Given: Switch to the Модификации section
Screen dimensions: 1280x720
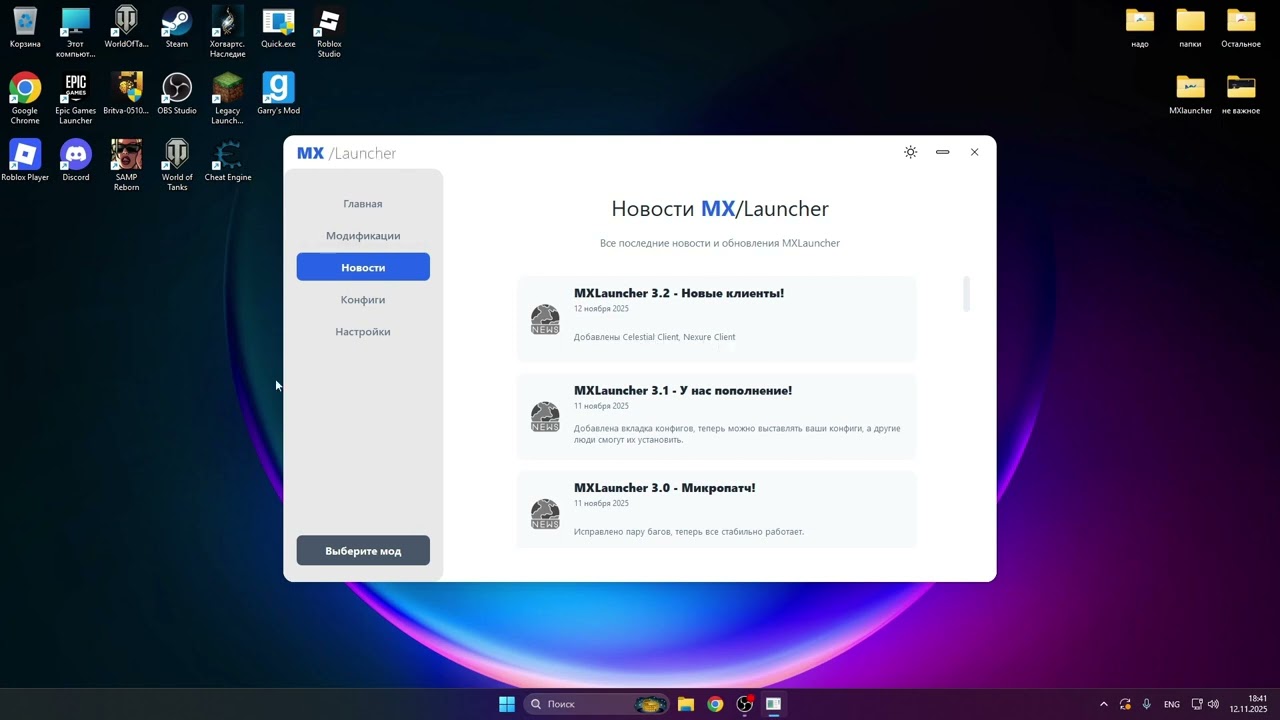Looking at the screenshot, I should click(x=363, y=236).
